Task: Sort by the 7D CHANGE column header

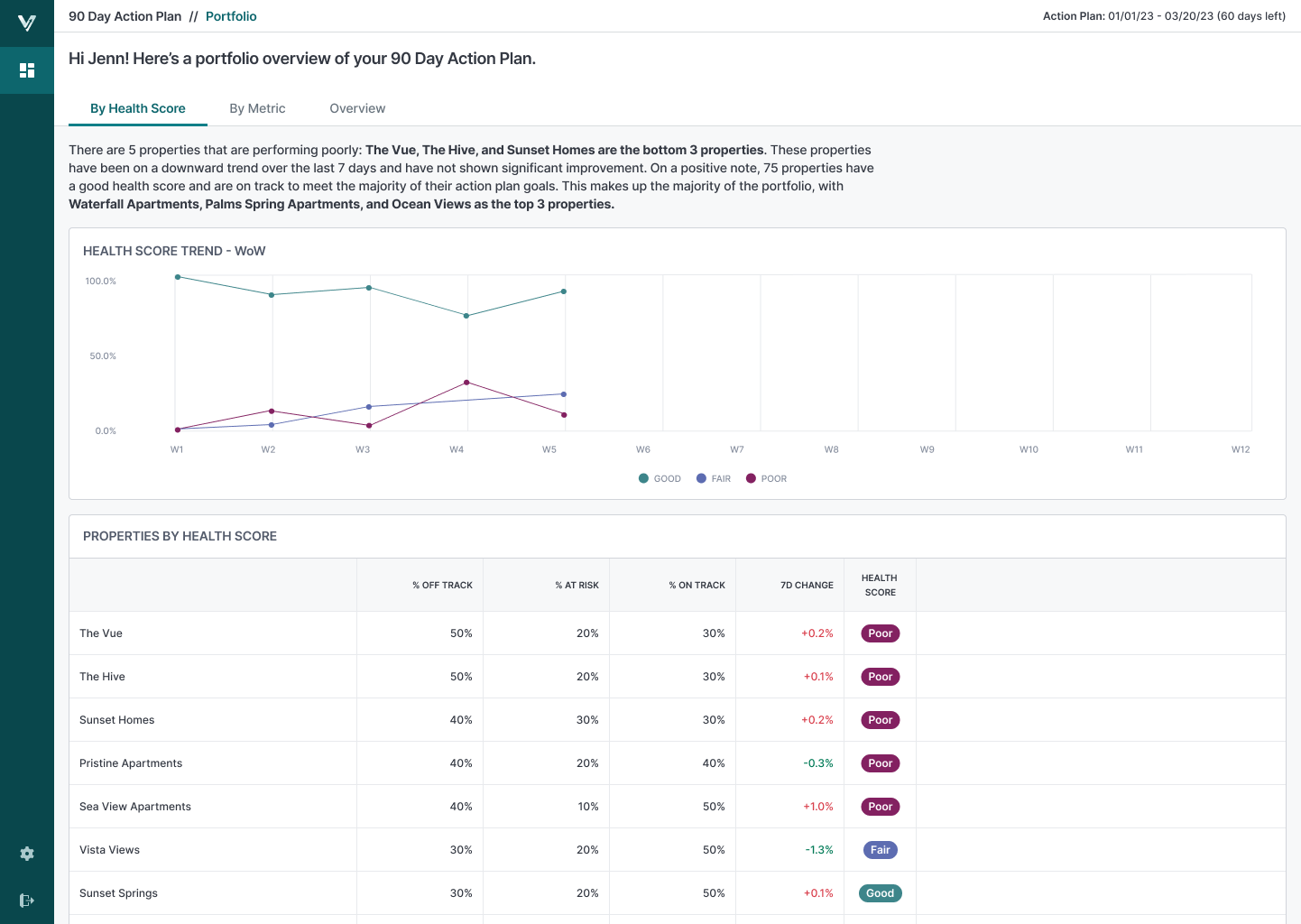Action: [x=807, y=585]
